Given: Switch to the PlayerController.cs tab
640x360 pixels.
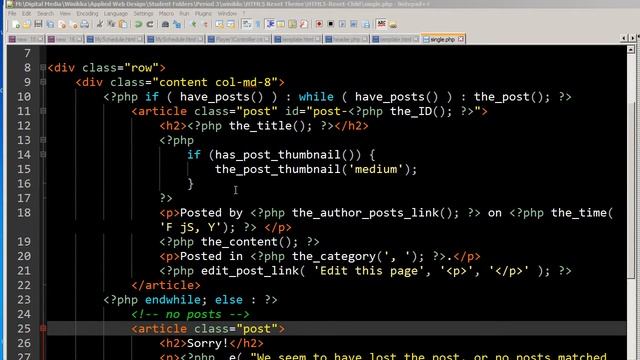Looking at the screenshot, I should 238,39.
